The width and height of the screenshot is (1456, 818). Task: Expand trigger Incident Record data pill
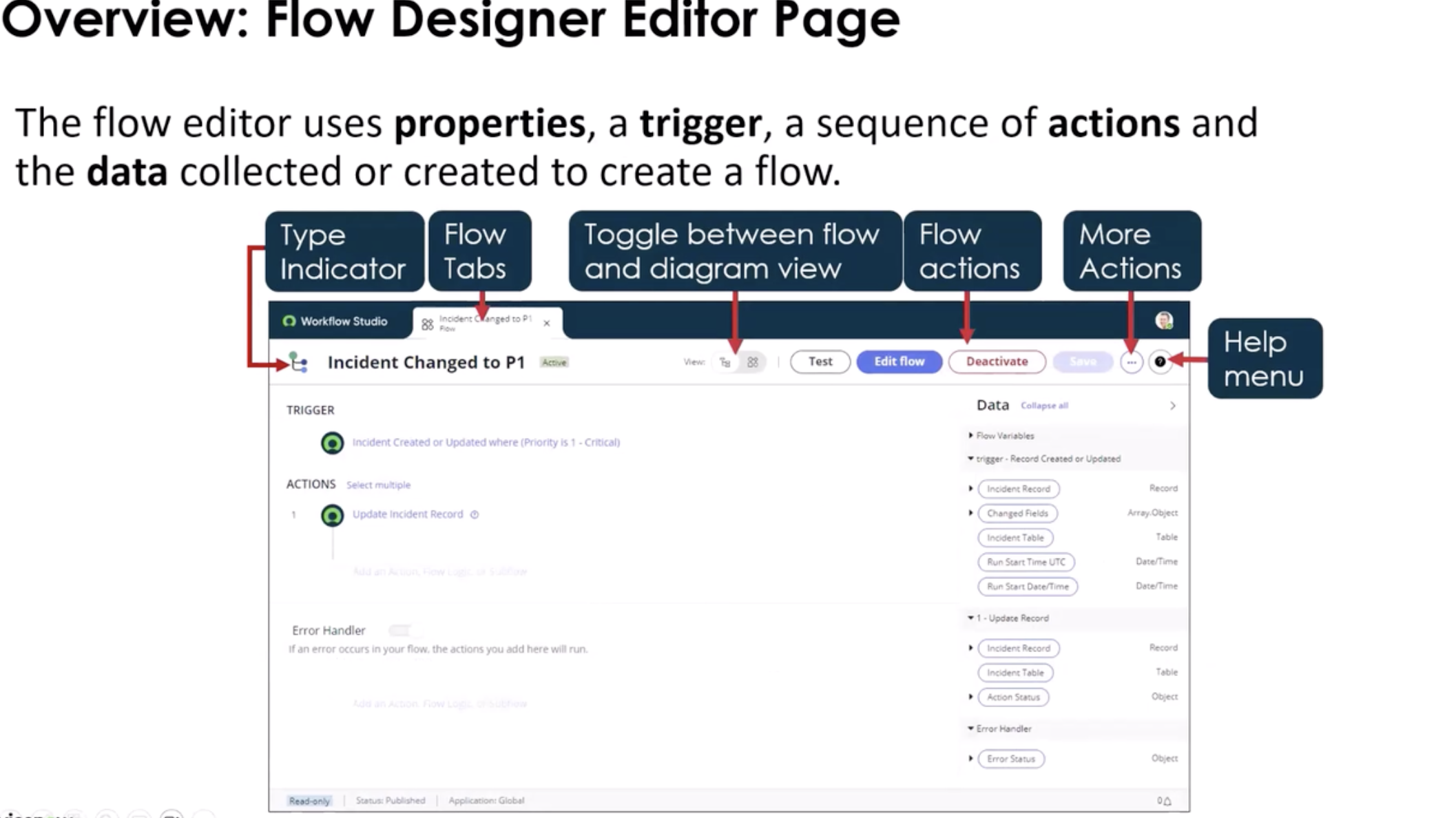(970, 489)
